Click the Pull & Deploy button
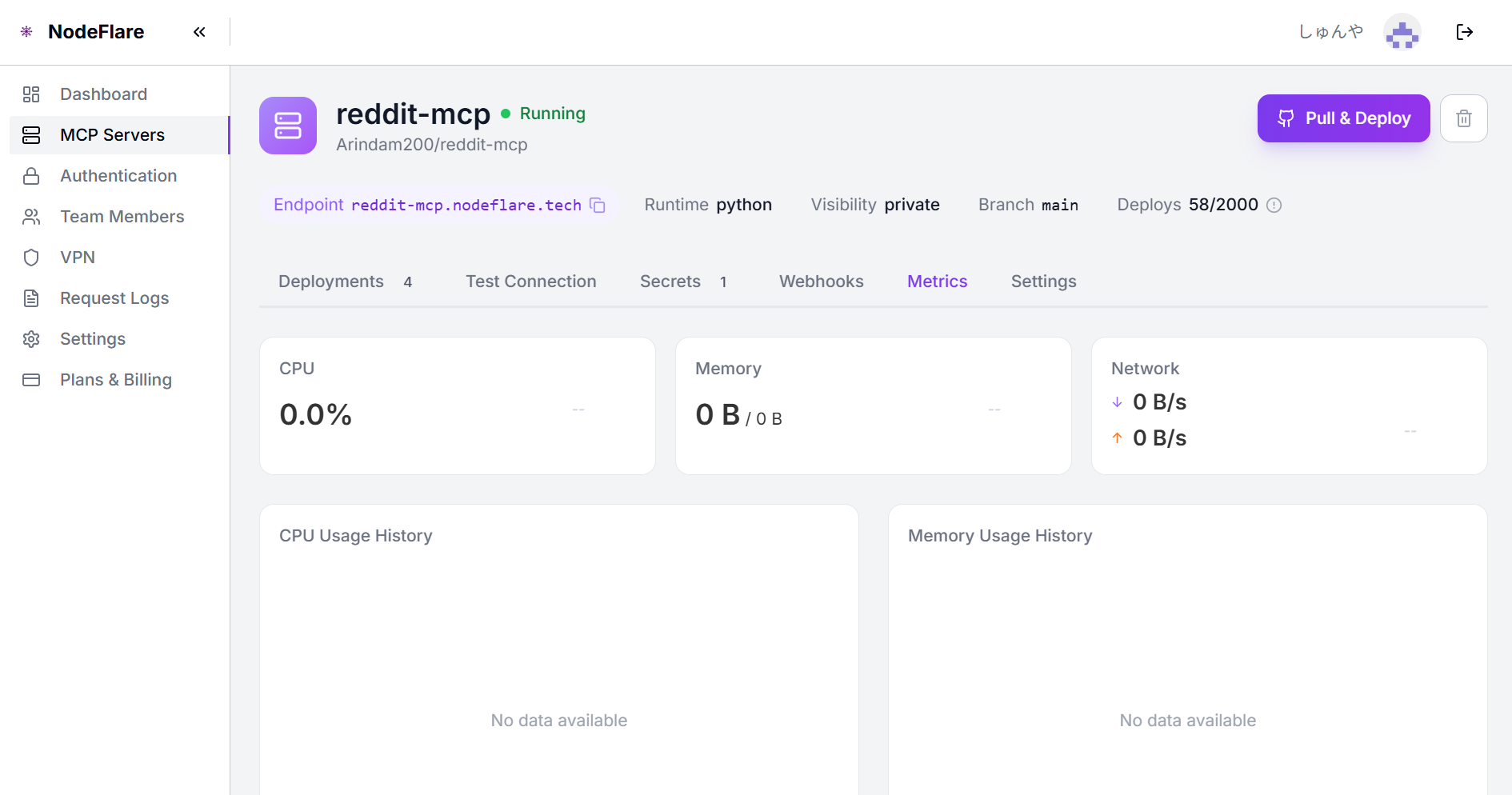Screen dimensions: 1512x795 pyautogui.click(x=1344, y=118)
